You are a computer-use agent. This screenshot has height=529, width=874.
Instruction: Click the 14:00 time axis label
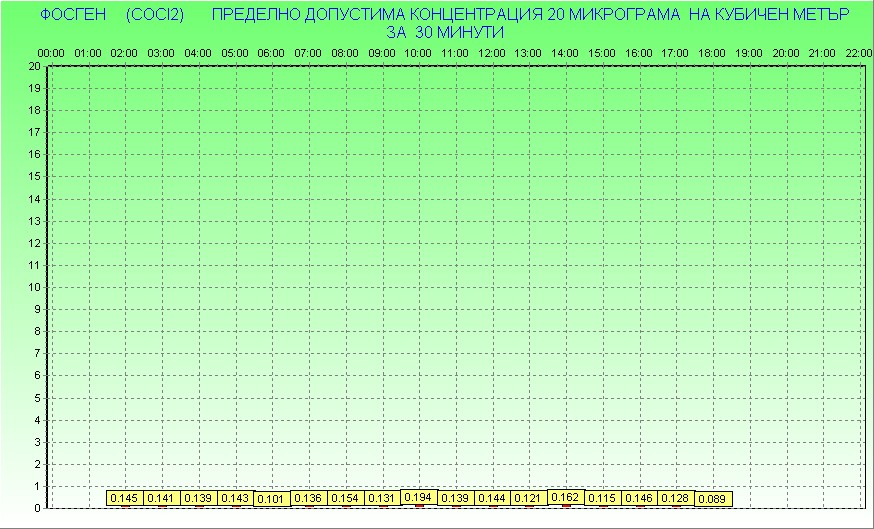click(x=565, y=52)
